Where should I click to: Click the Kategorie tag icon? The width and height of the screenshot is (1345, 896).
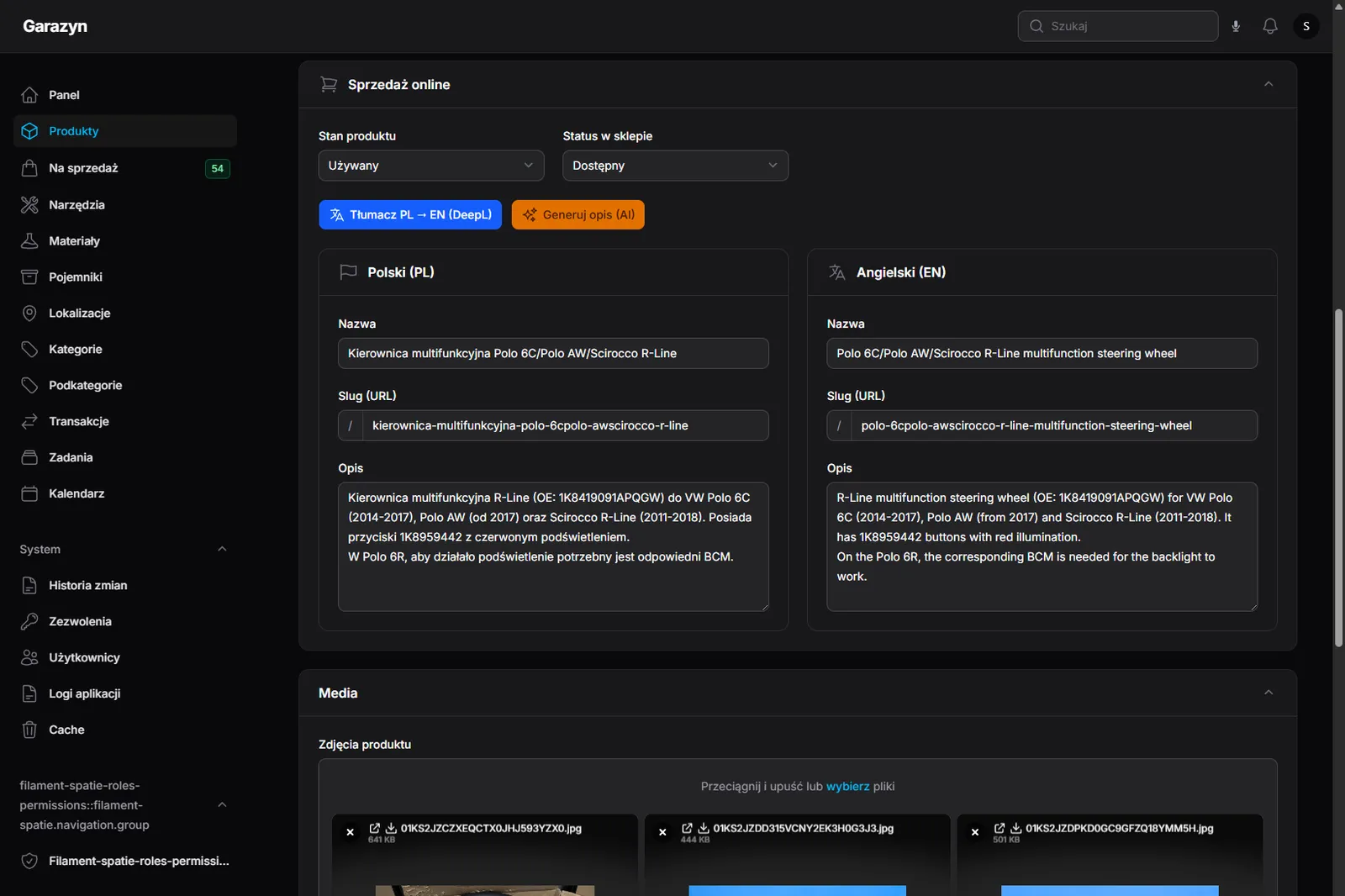coord(29,350)
